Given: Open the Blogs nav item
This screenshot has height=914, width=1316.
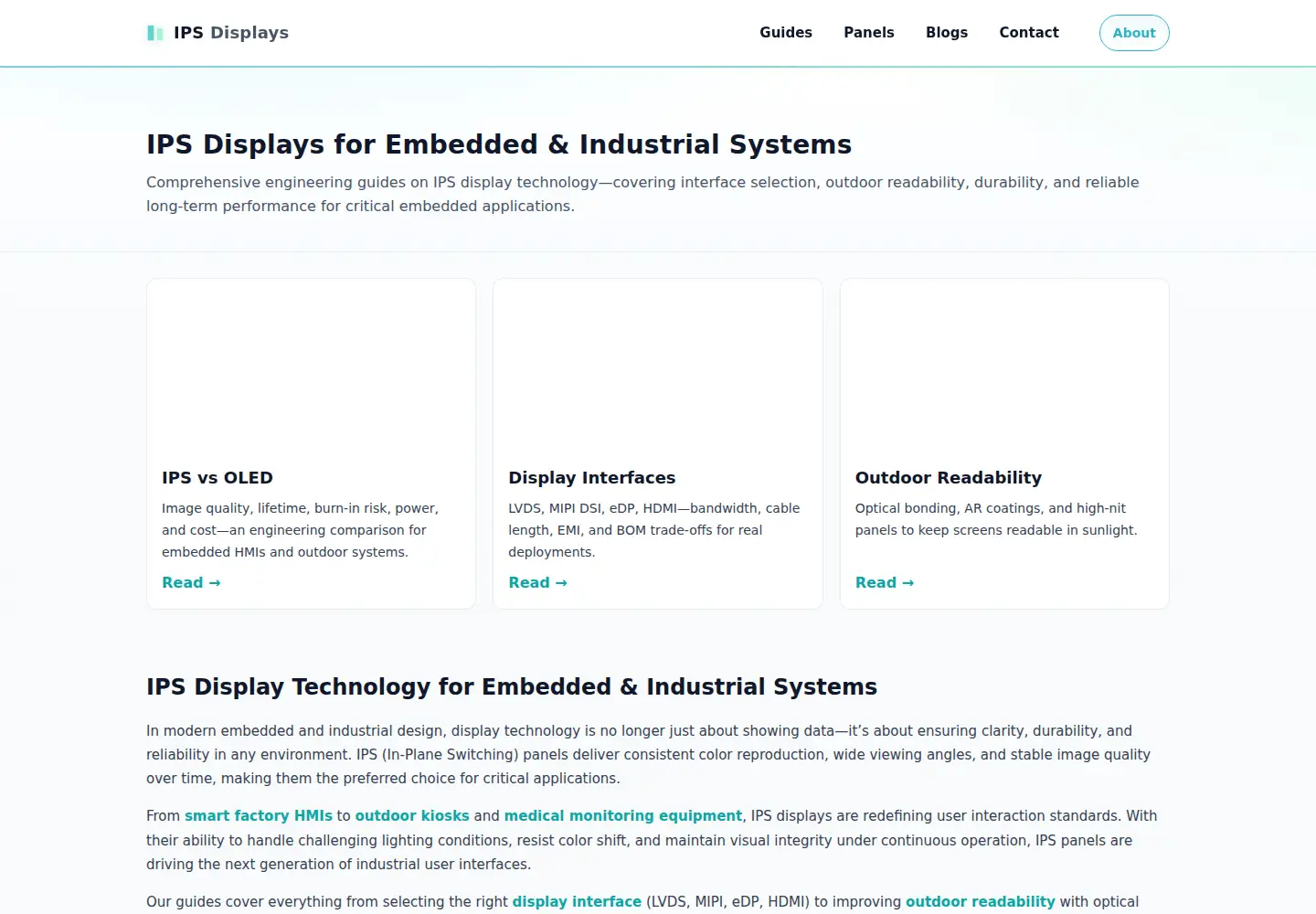Looking at the screenshot, I should (x=947, y=33).
